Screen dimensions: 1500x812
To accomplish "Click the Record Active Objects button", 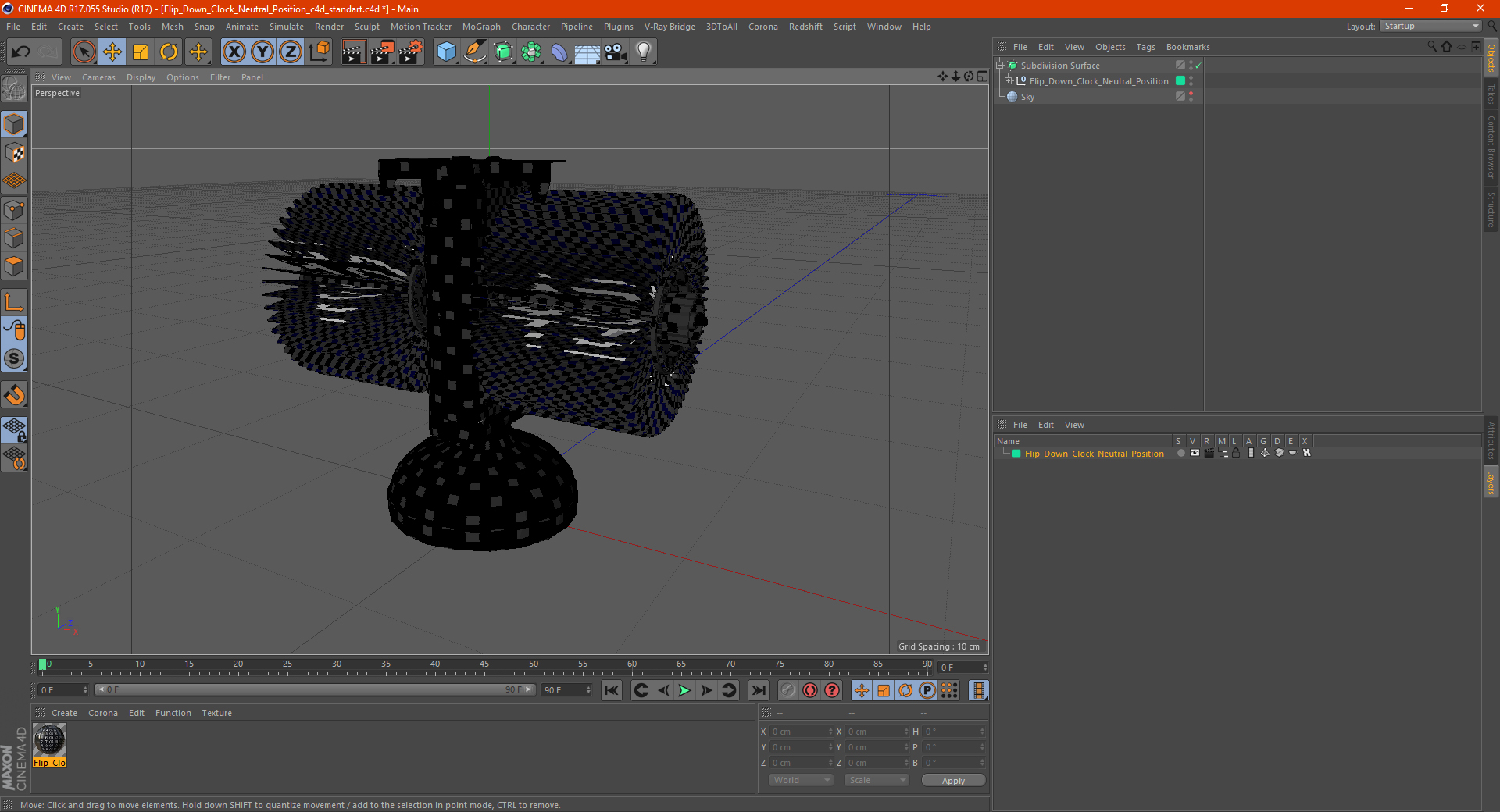I will click(787, 690).
